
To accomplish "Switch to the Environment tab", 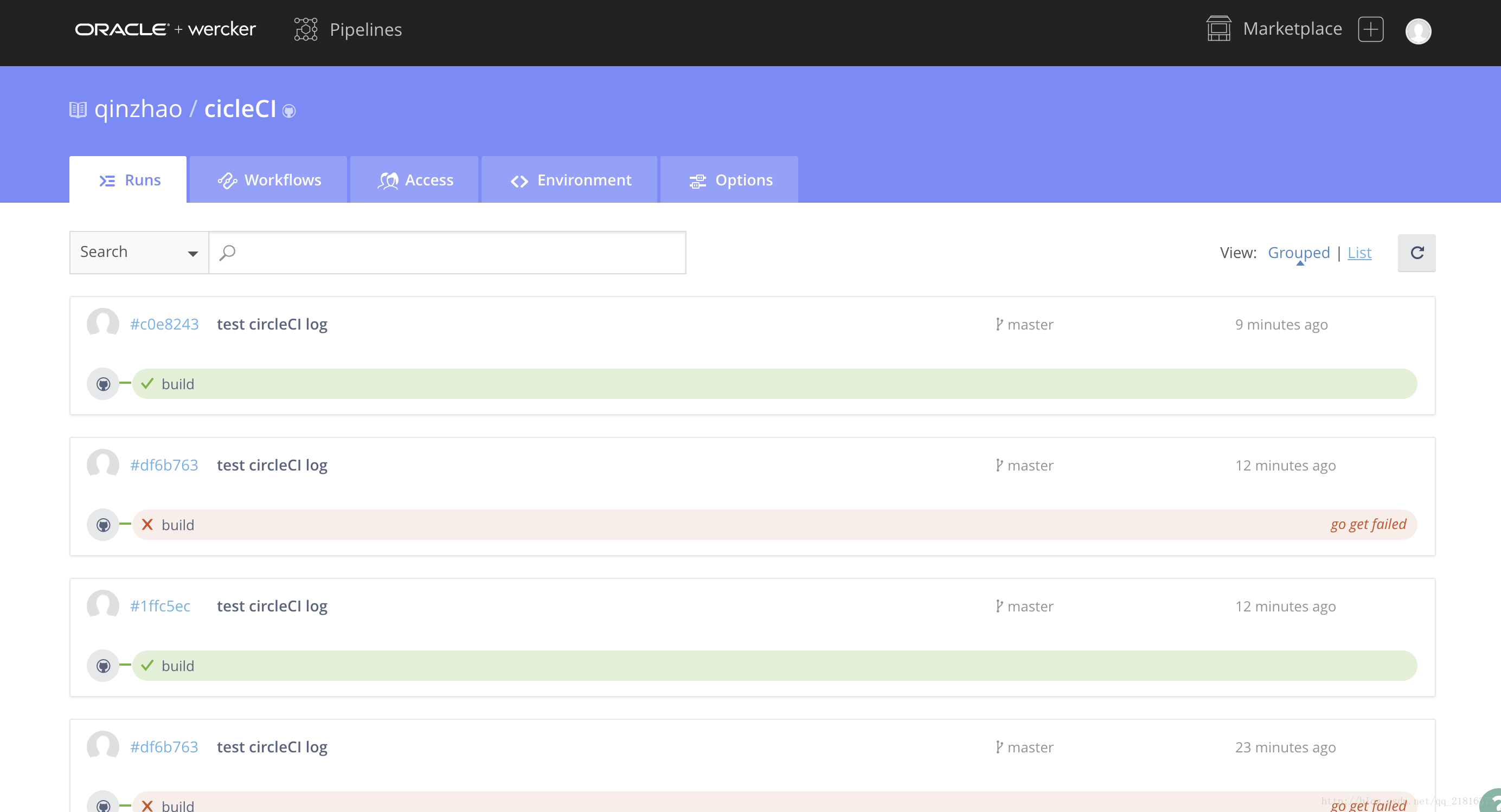I will point(569,179).
